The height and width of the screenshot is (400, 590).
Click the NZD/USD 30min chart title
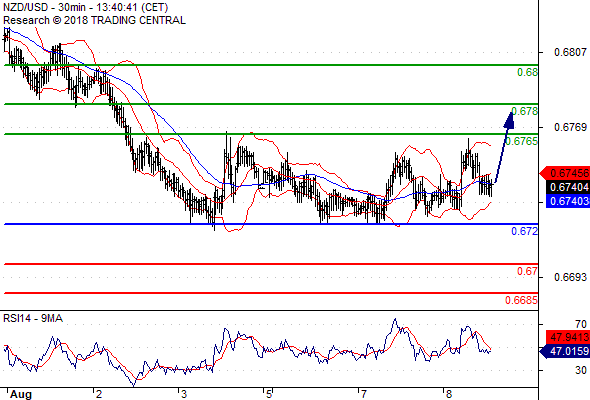coord(85,7)
